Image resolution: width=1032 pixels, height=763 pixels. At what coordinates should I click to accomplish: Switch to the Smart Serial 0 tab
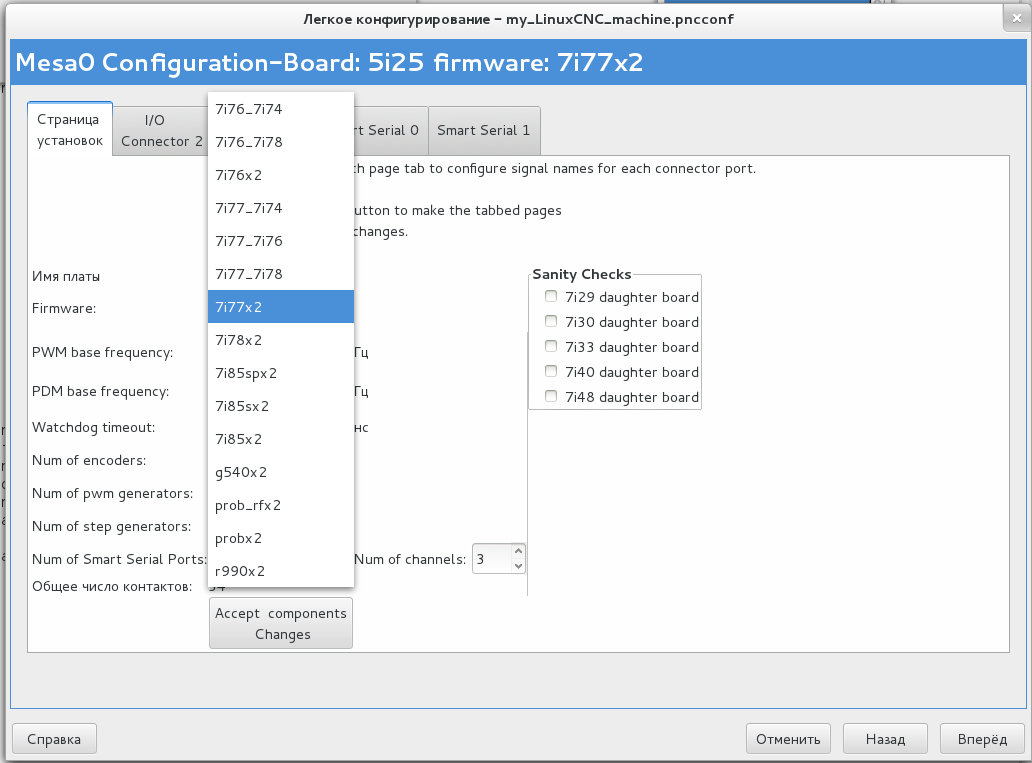click(391, 130)
